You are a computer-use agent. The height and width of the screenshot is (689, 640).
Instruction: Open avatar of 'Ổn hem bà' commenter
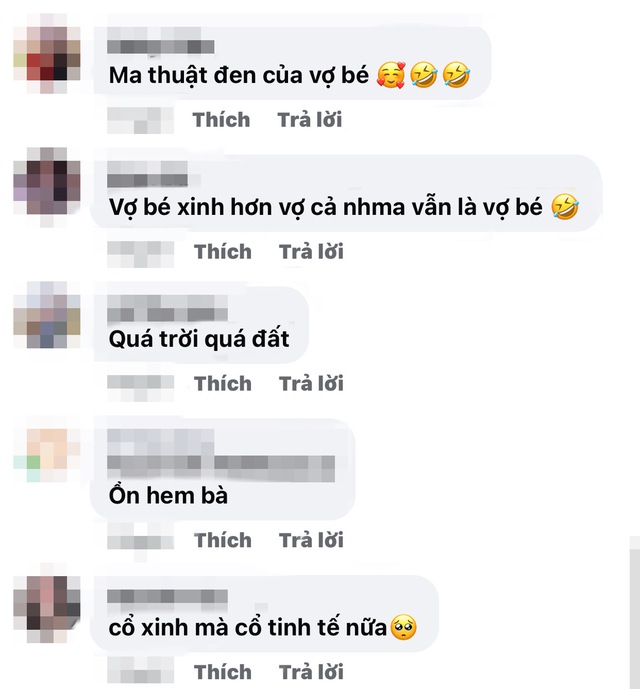click(47, 455)
